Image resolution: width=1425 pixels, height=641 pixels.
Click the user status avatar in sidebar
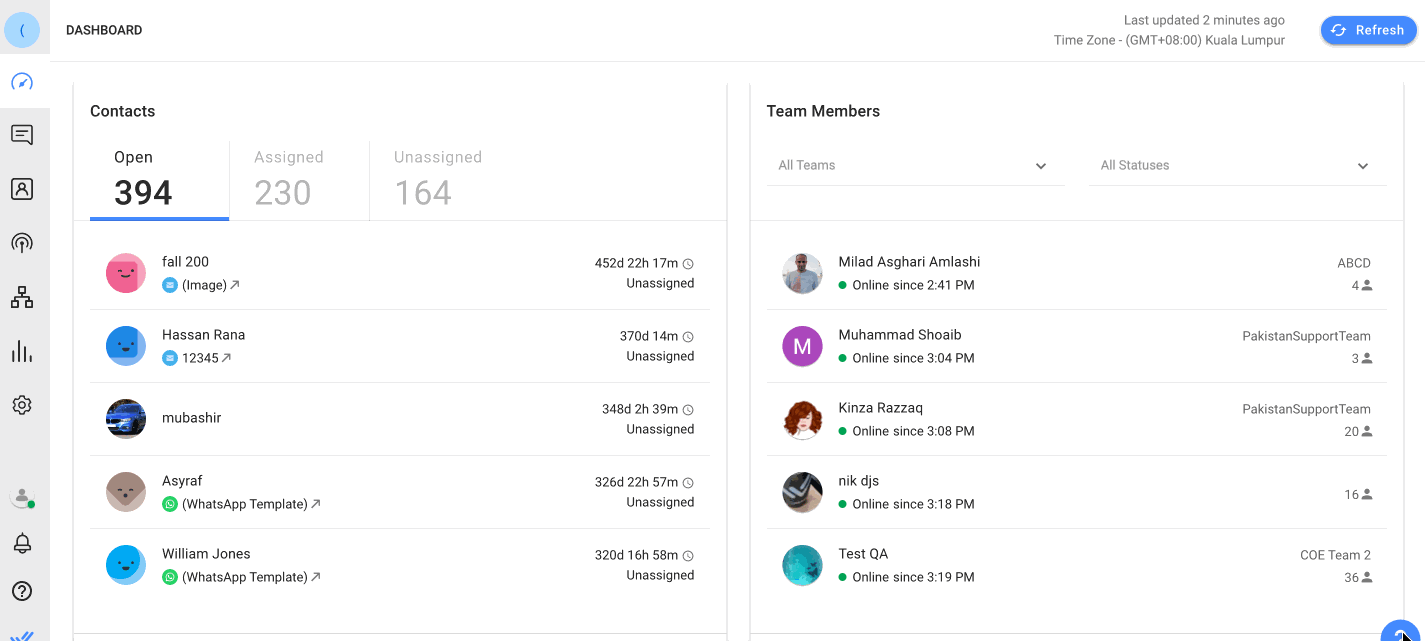click(x=22, y=496)
